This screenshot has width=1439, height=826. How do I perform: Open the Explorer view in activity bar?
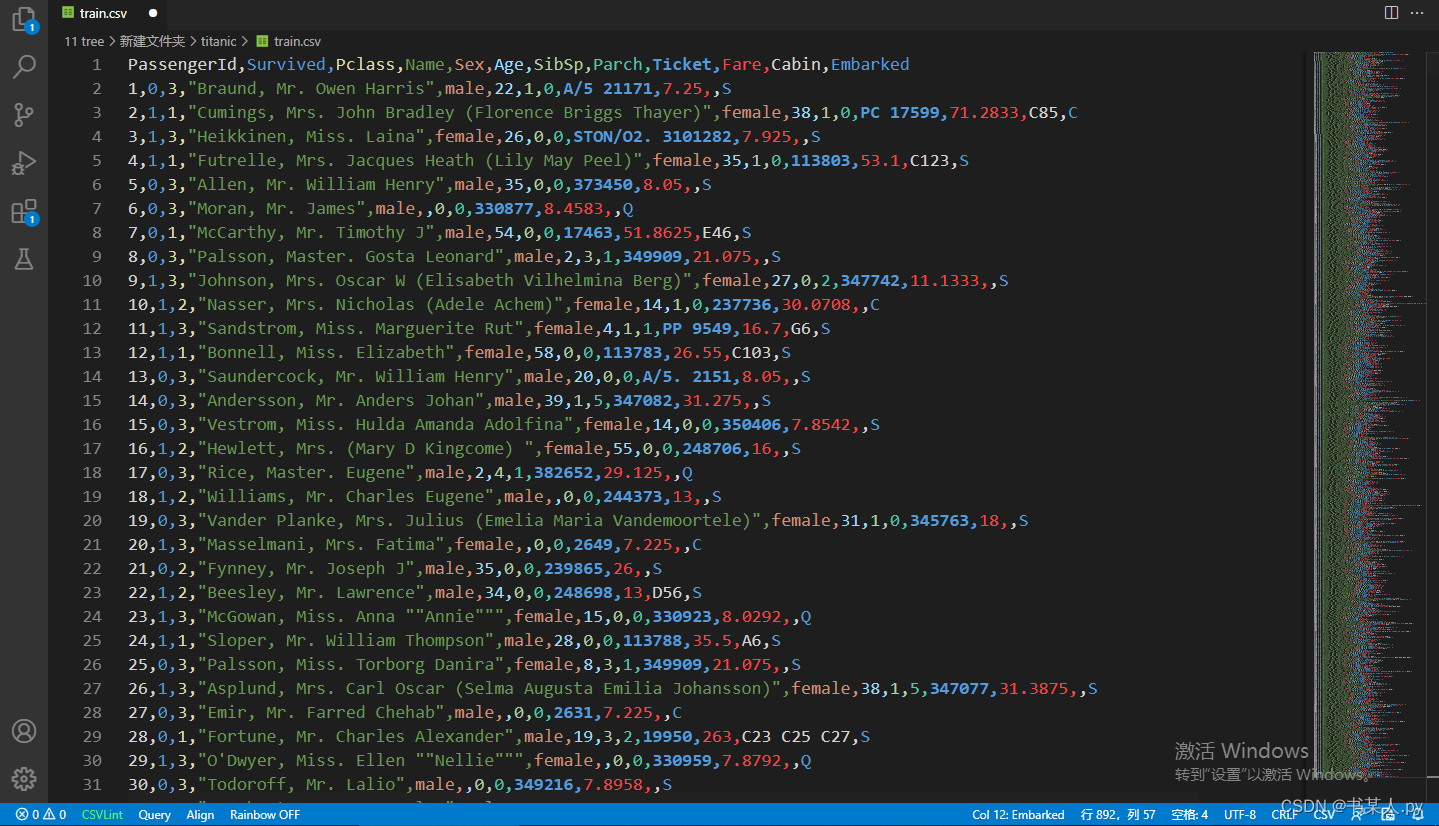[24, 20]
